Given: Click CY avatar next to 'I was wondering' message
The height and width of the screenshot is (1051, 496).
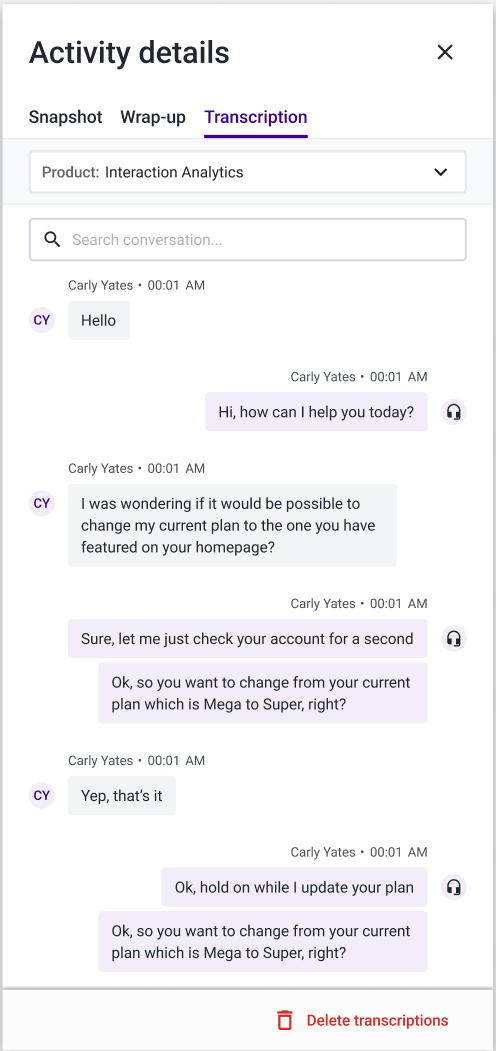Looking at the screenshot, I should pos(42,503).
